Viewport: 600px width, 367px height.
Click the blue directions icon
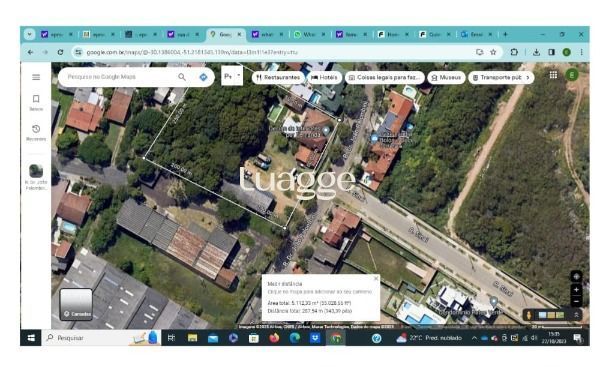pos(203,77)
